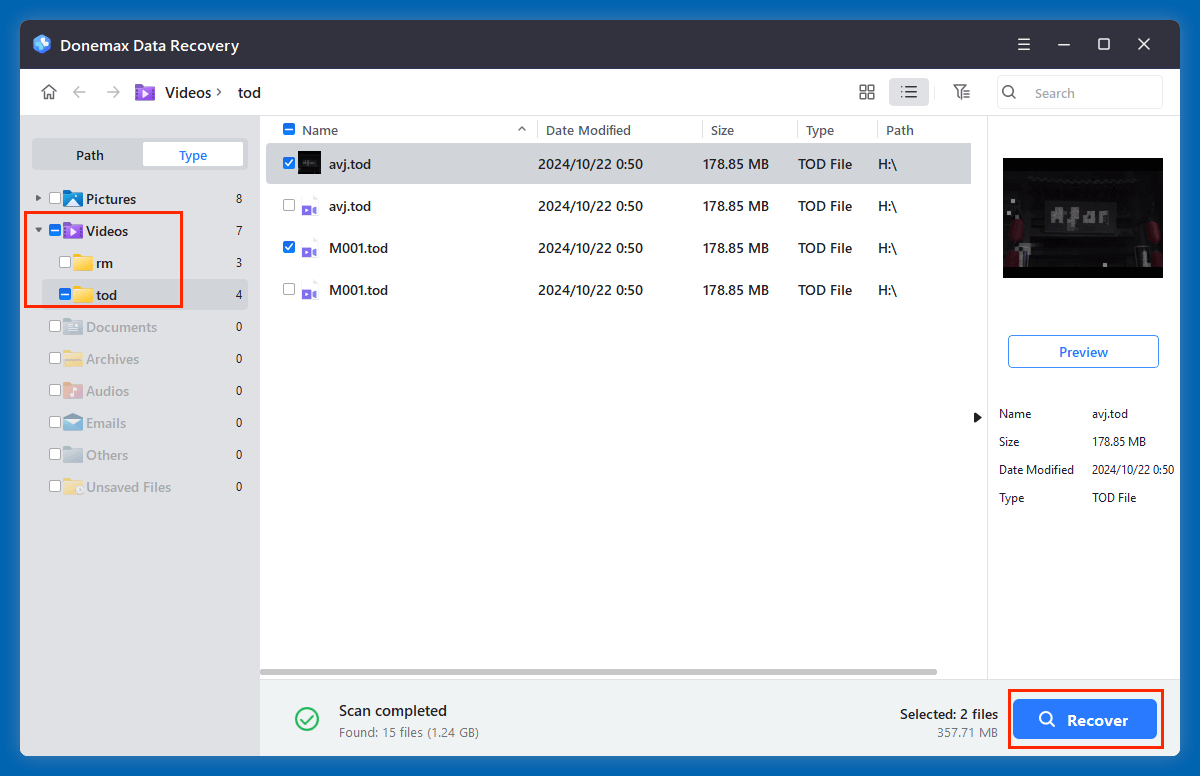Image resolution: width=1200 pixels, height=776 pixels.
Task: Open the Type tab in sidebar
Action: tap(192, 154)
